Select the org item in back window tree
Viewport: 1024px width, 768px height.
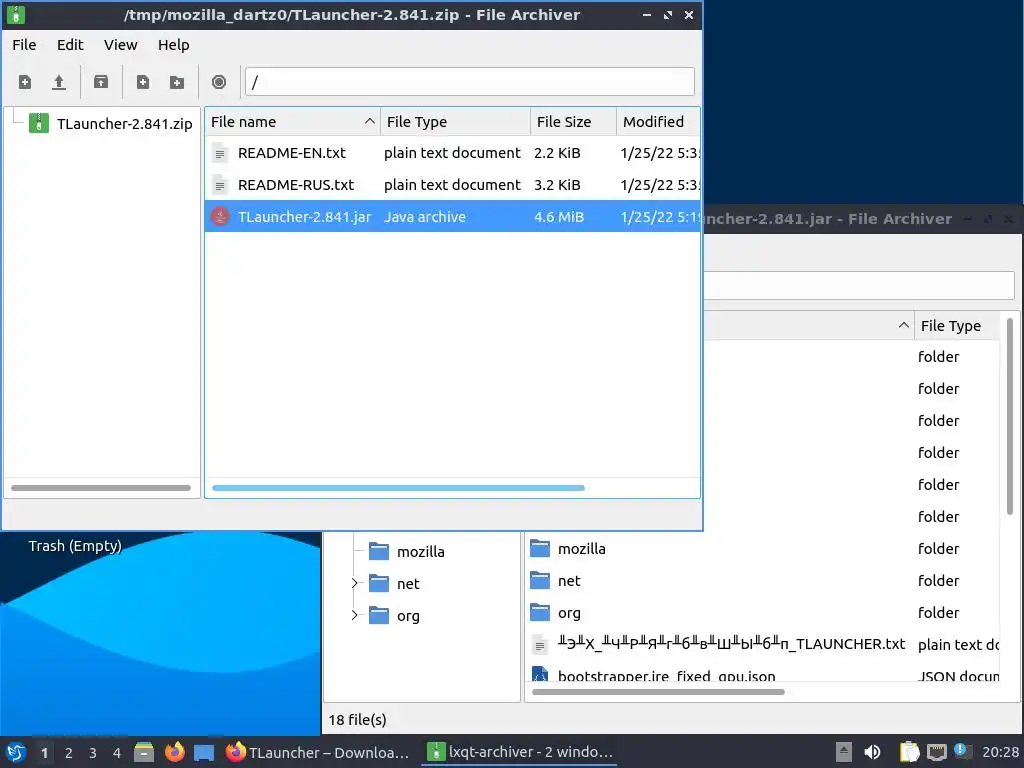tap(408, 616)
